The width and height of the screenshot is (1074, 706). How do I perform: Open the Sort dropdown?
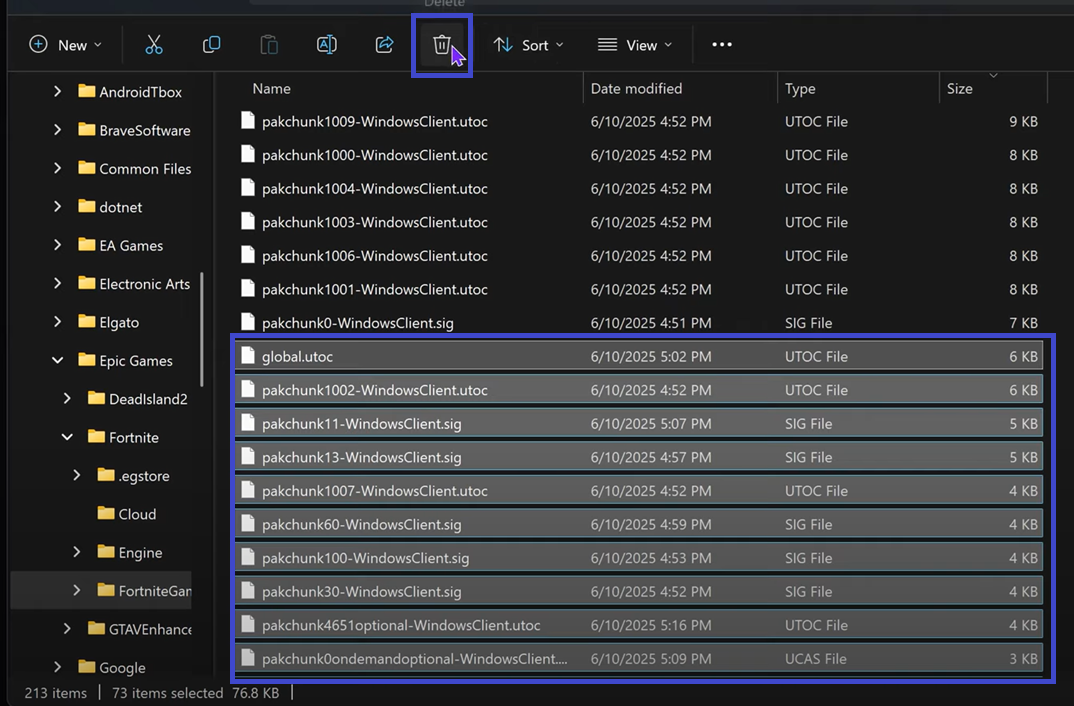click(x=528, y=45)
